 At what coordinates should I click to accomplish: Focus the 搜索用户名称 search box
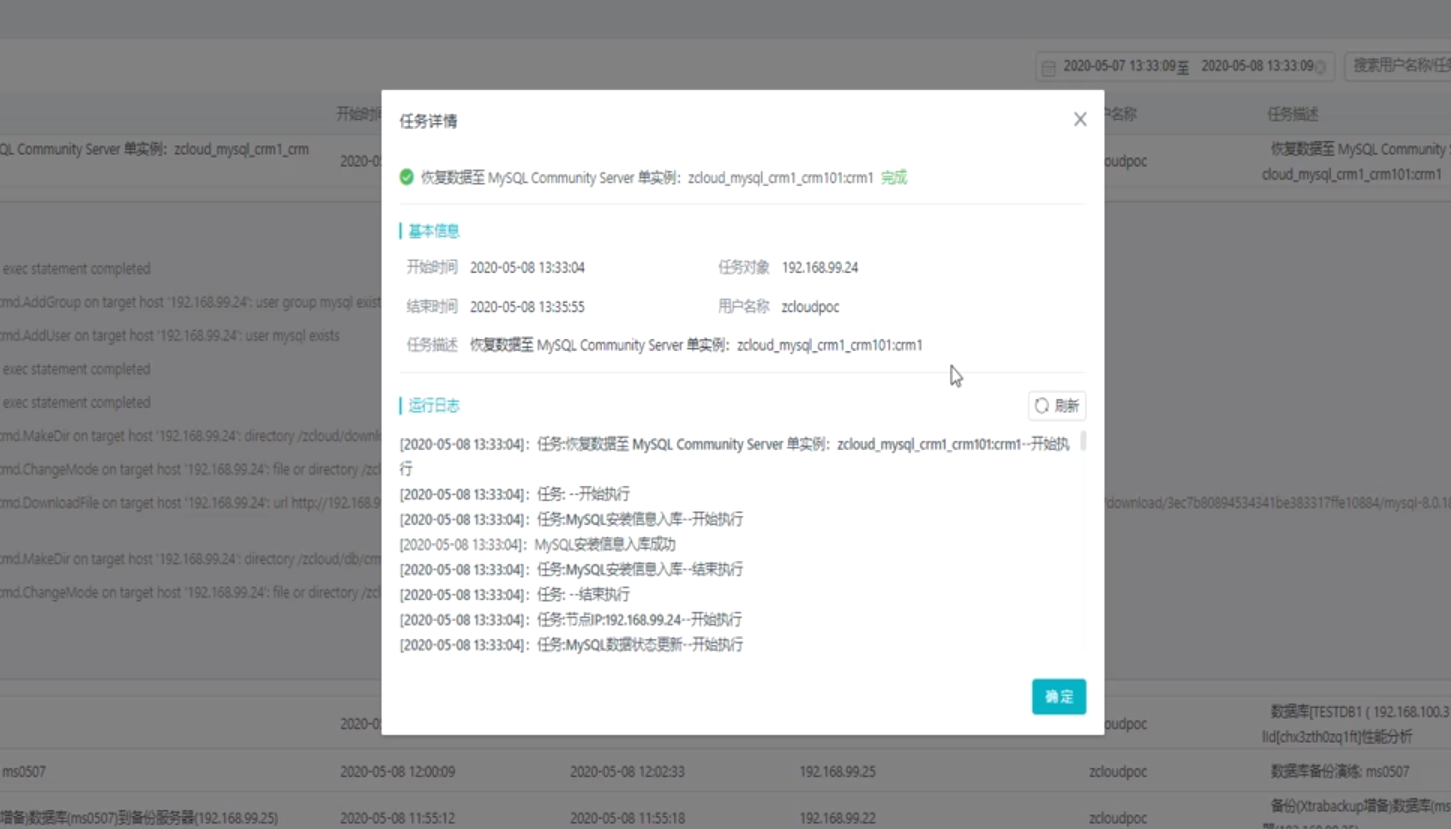click(x=1400, y=66)
